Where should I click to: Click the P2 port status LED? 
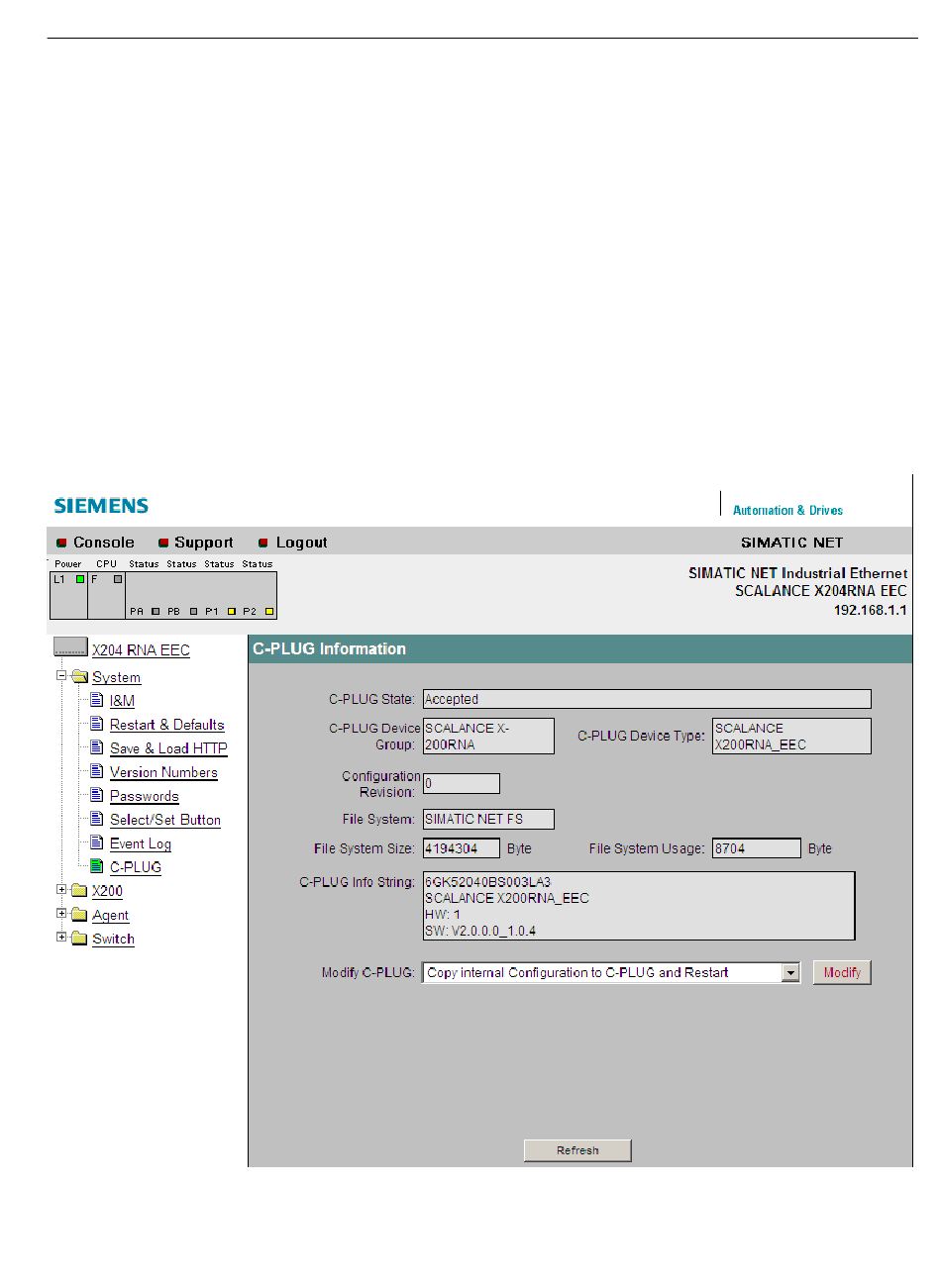click(x=269, y=611)
